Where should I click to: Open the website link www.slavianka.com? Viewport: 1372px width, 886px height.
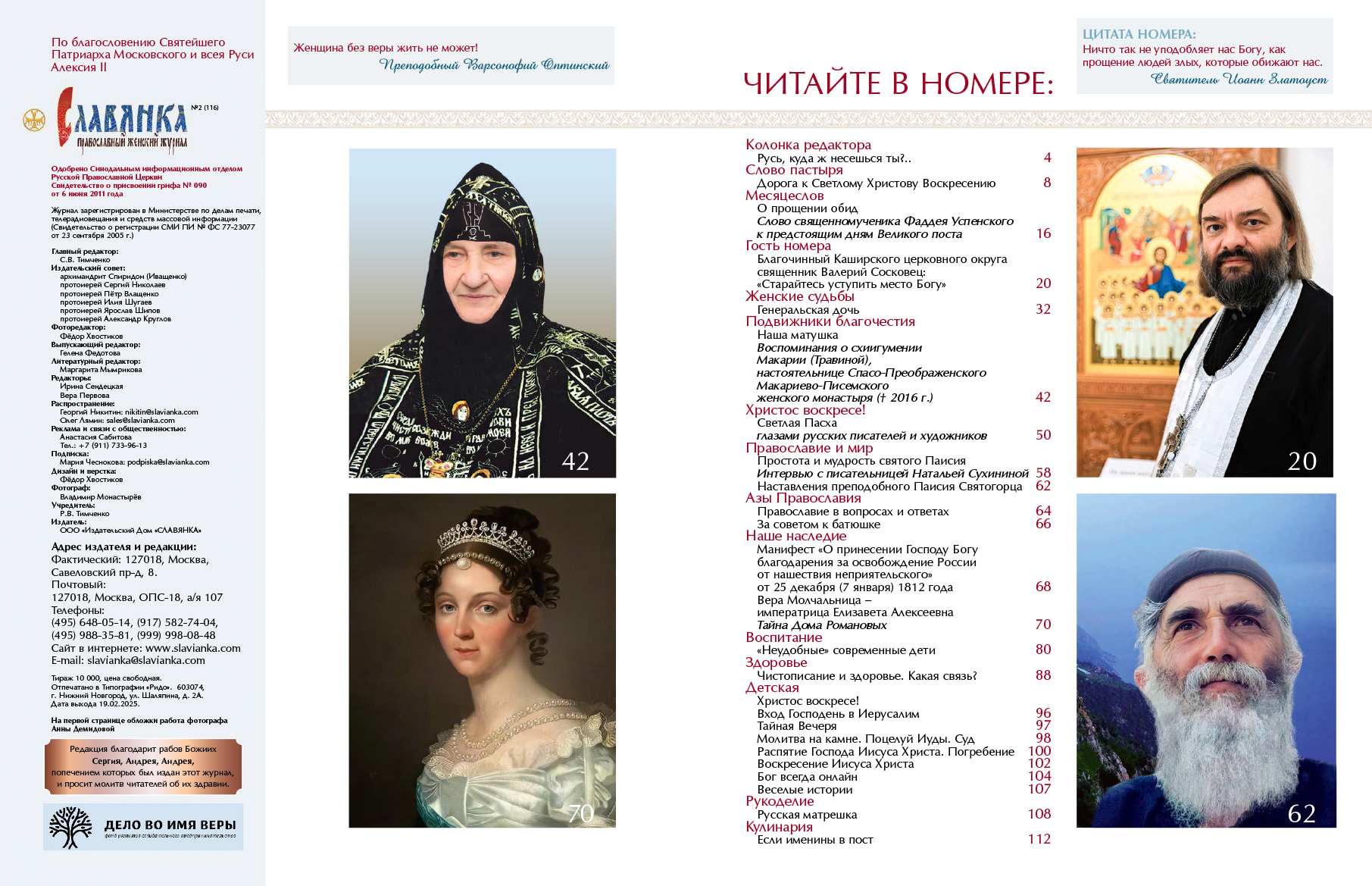coord(193,648)
